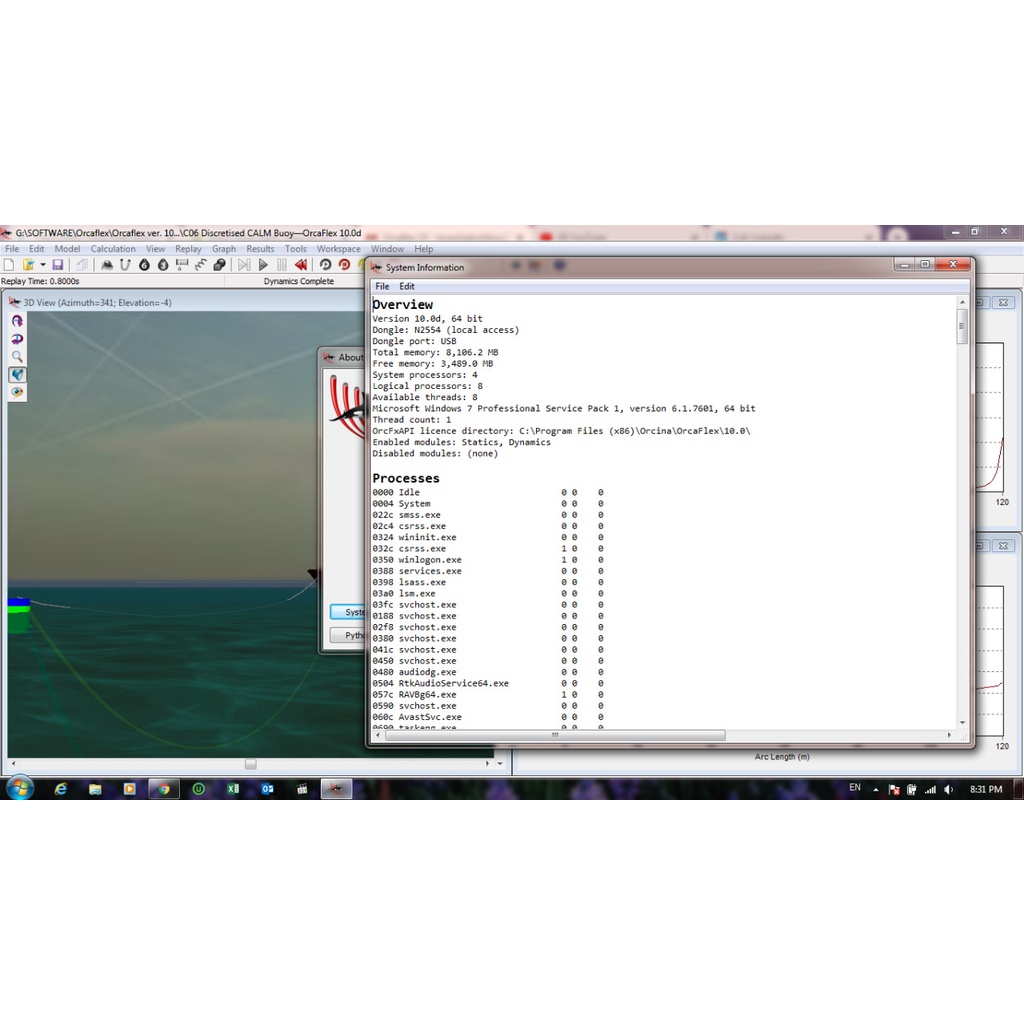The width and height of the screenshot is (1024, 1024).
Task: Open Outlook from the taskbar
Action: pyautogui.click(x=268, y=789)
